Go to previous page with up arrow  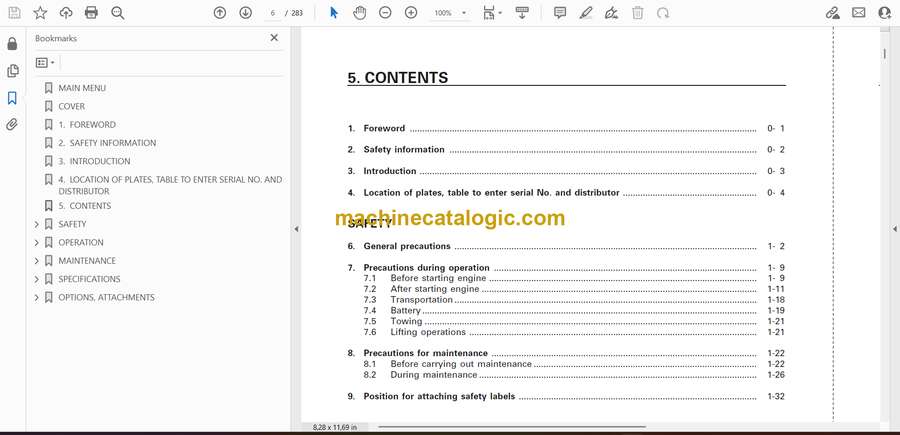click(x=220, y=13)
